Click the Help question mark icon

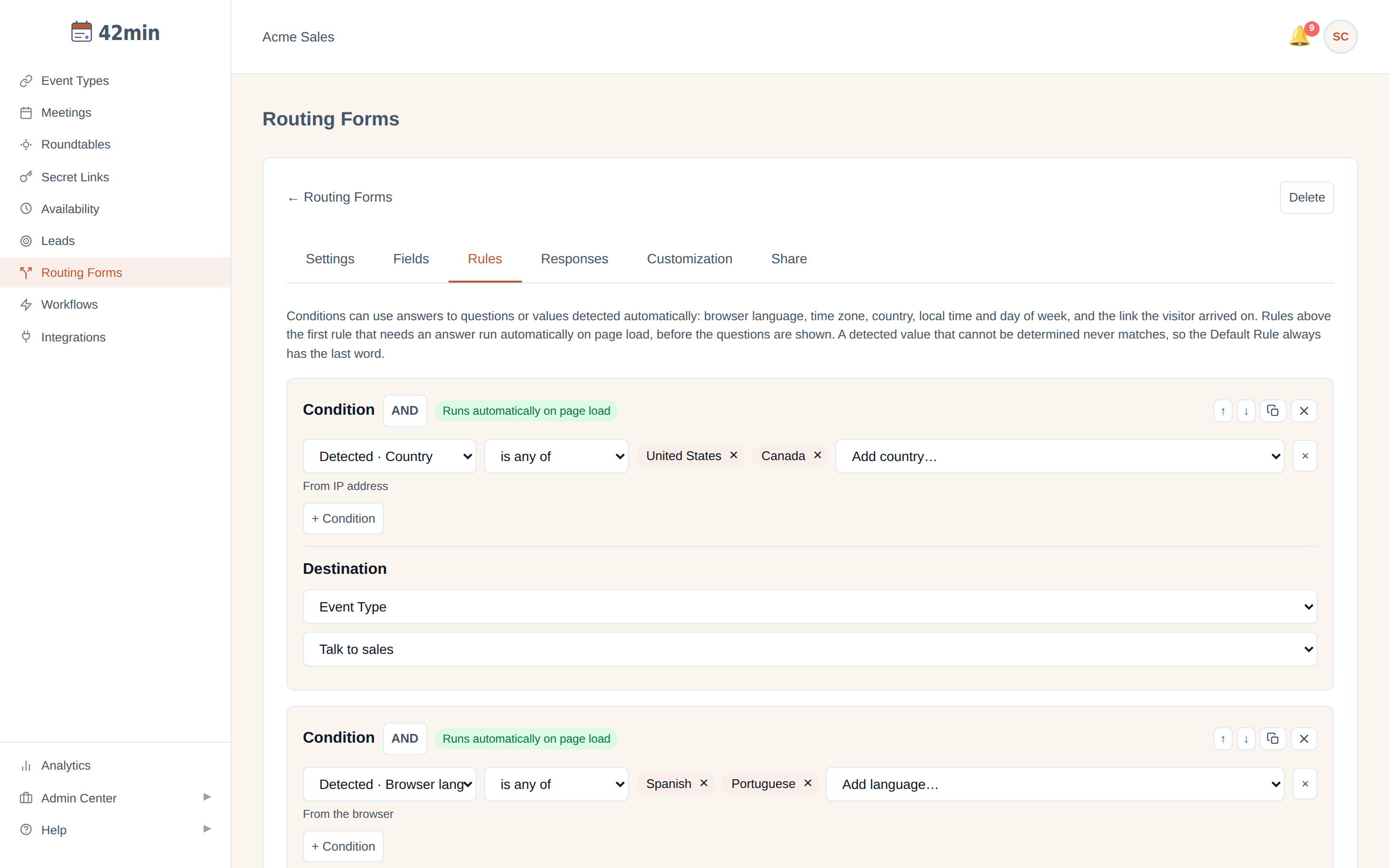coord(26,830)
